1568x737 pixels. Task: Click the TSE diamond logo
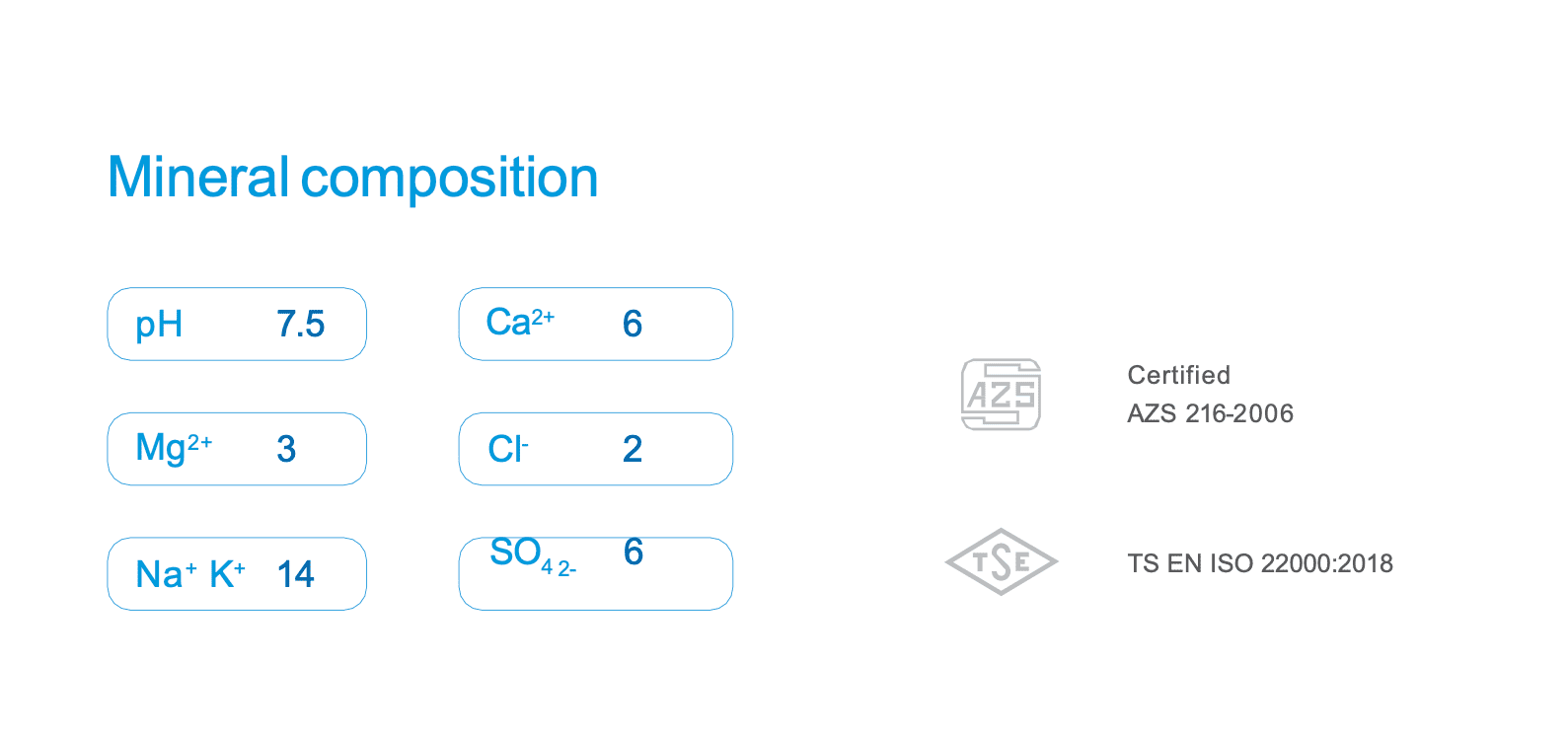click(1001, 561)
